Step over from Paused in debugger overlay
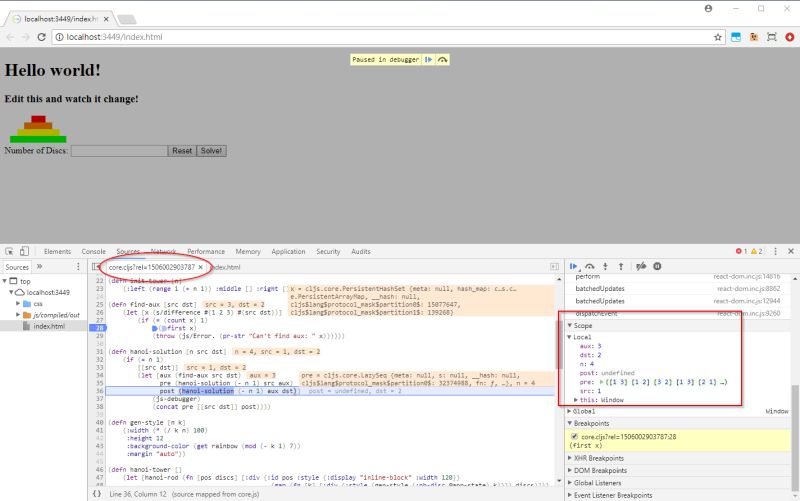 click(442, 60)
